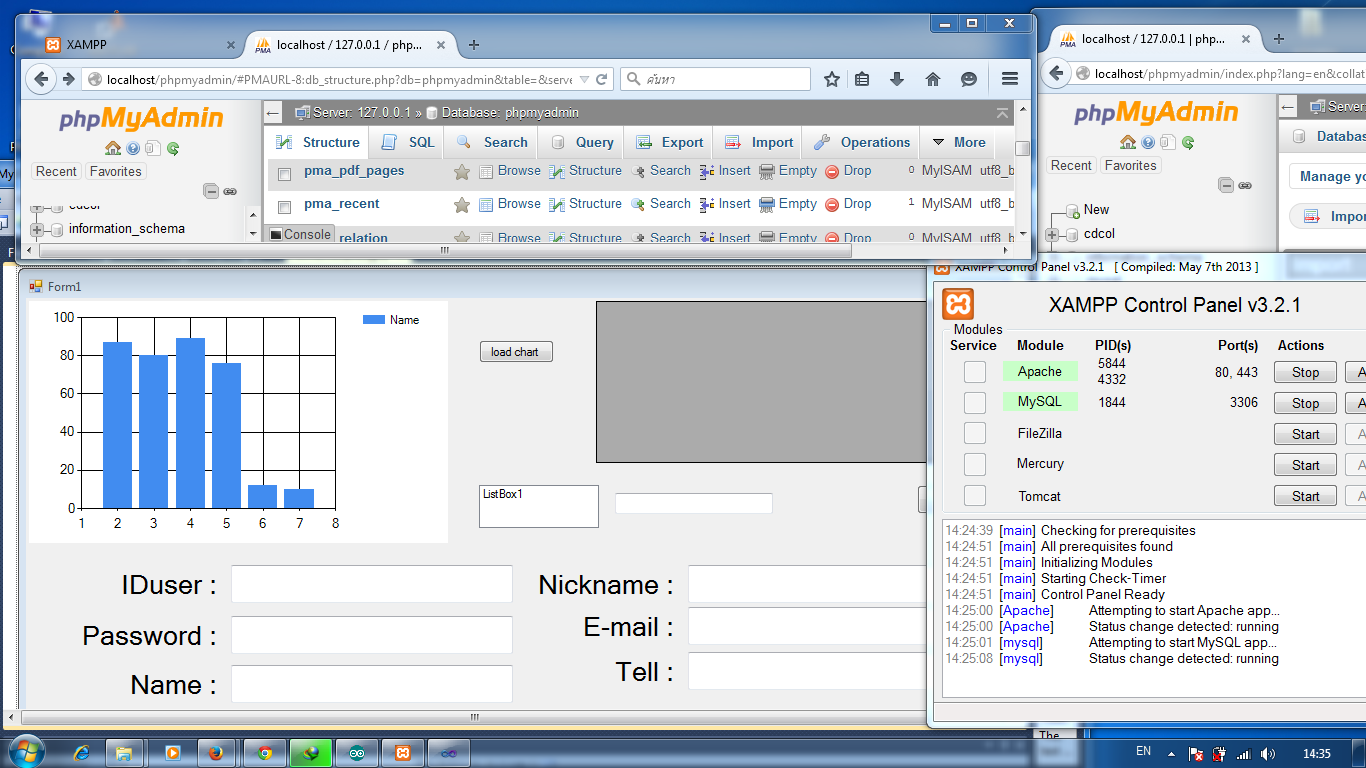Enable the MySQL service checkbox in XAMPP
The image size is (1366, 768).
click(974, 402)
